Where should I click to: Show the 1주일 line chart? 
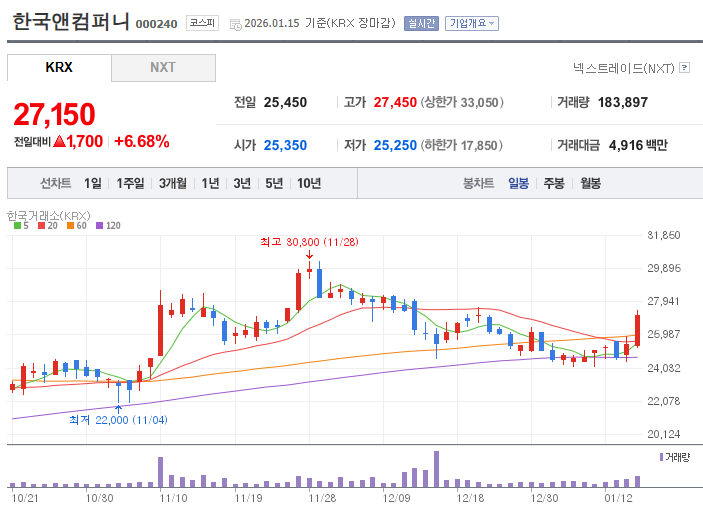[130, 183]
